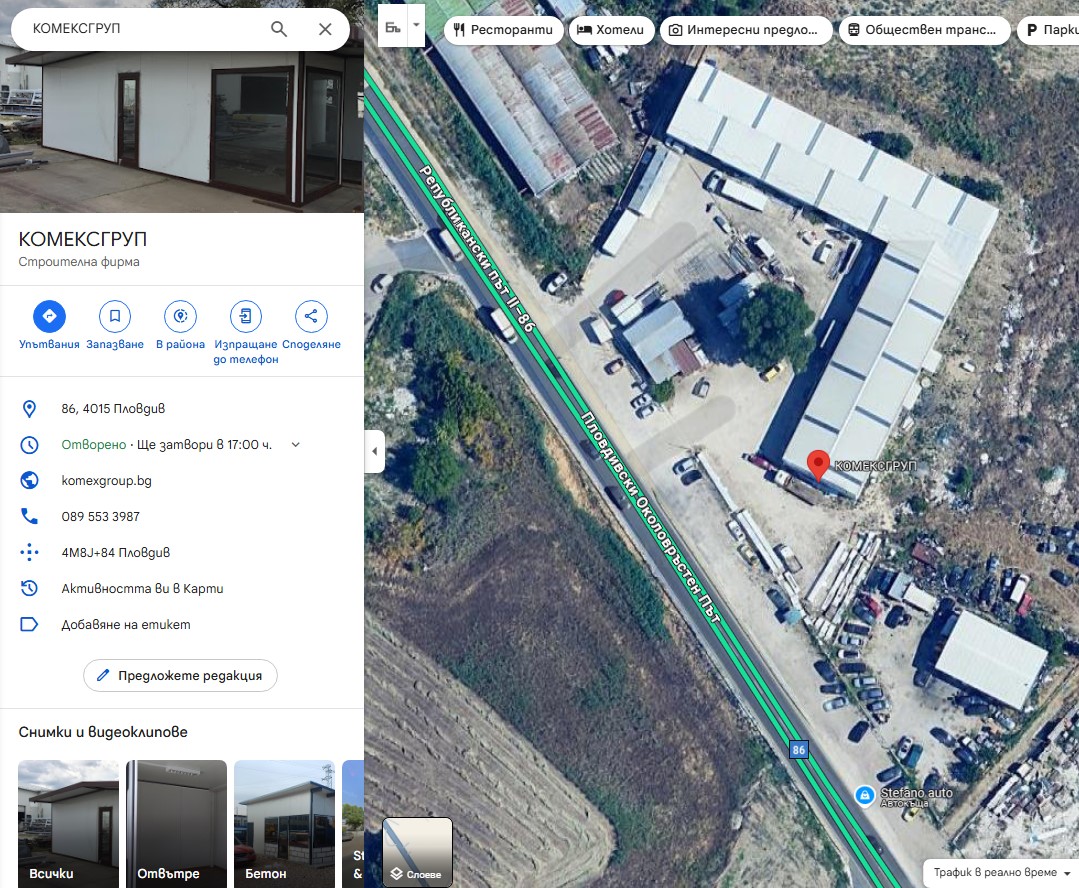Click Предложете редакция button
The image size is (1079, 888).
tap(180, 675)
